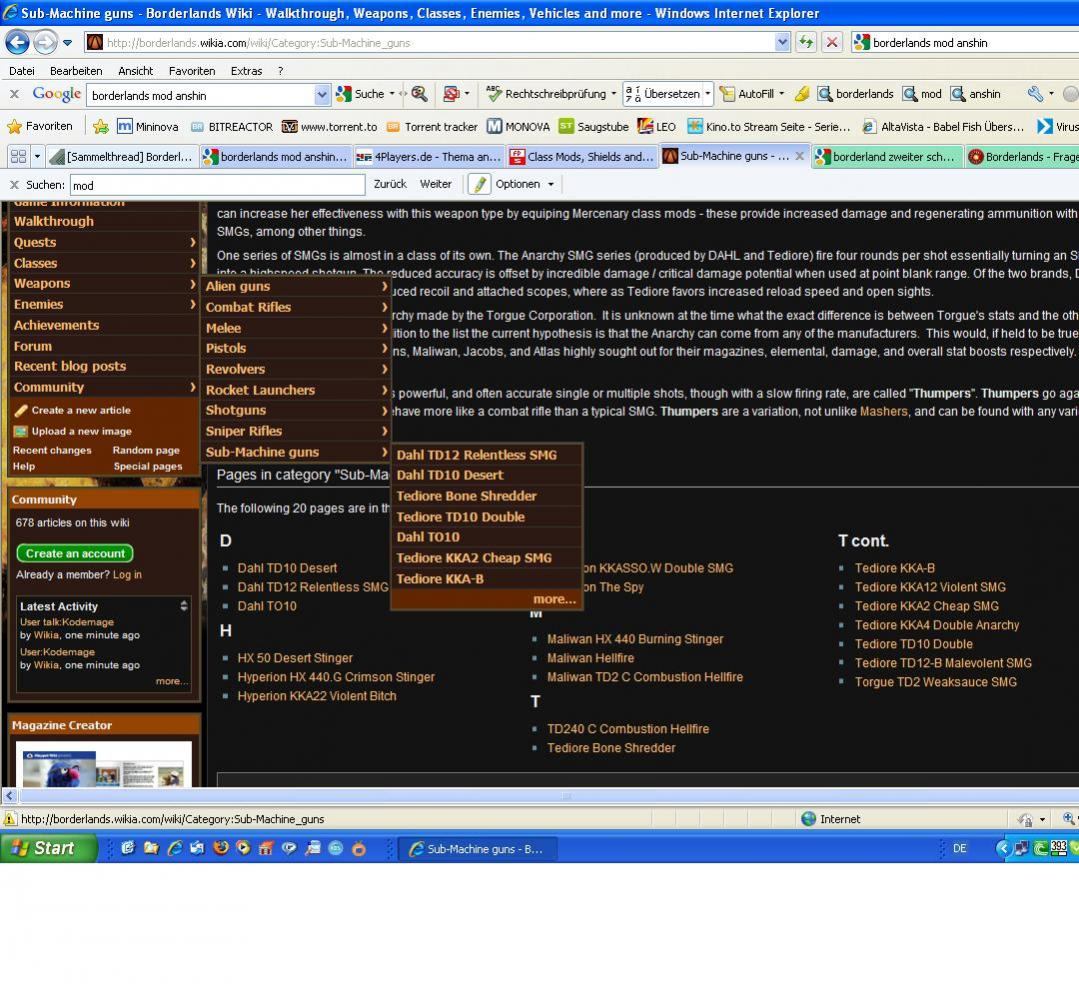Image resolution: width=1079 pixels, height=999 pixels.
Task: Click more... in the Sub-Machine guns flyout
Action: [554, 599]
